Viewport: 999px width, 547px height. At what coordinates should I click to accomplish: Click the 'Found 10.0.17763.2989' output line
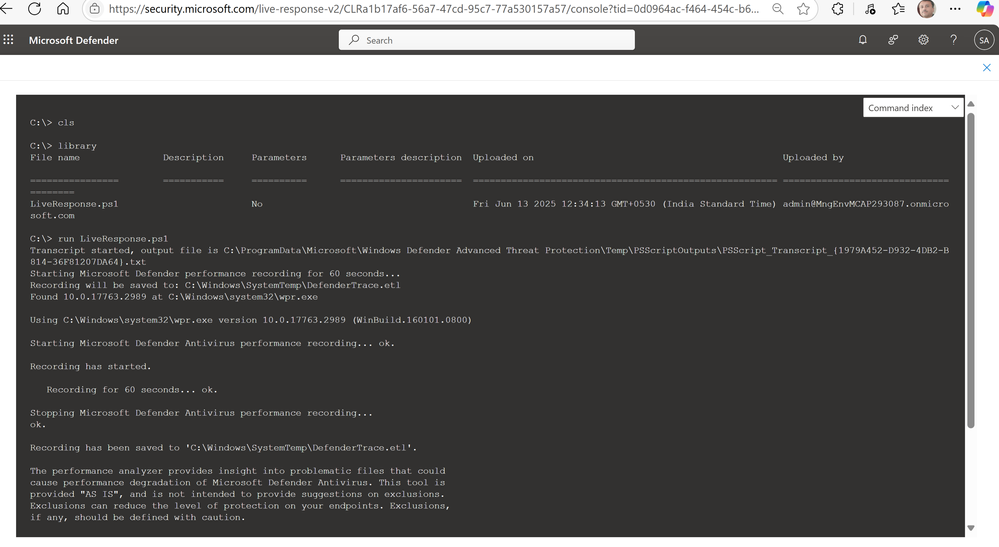pos(174,297)
